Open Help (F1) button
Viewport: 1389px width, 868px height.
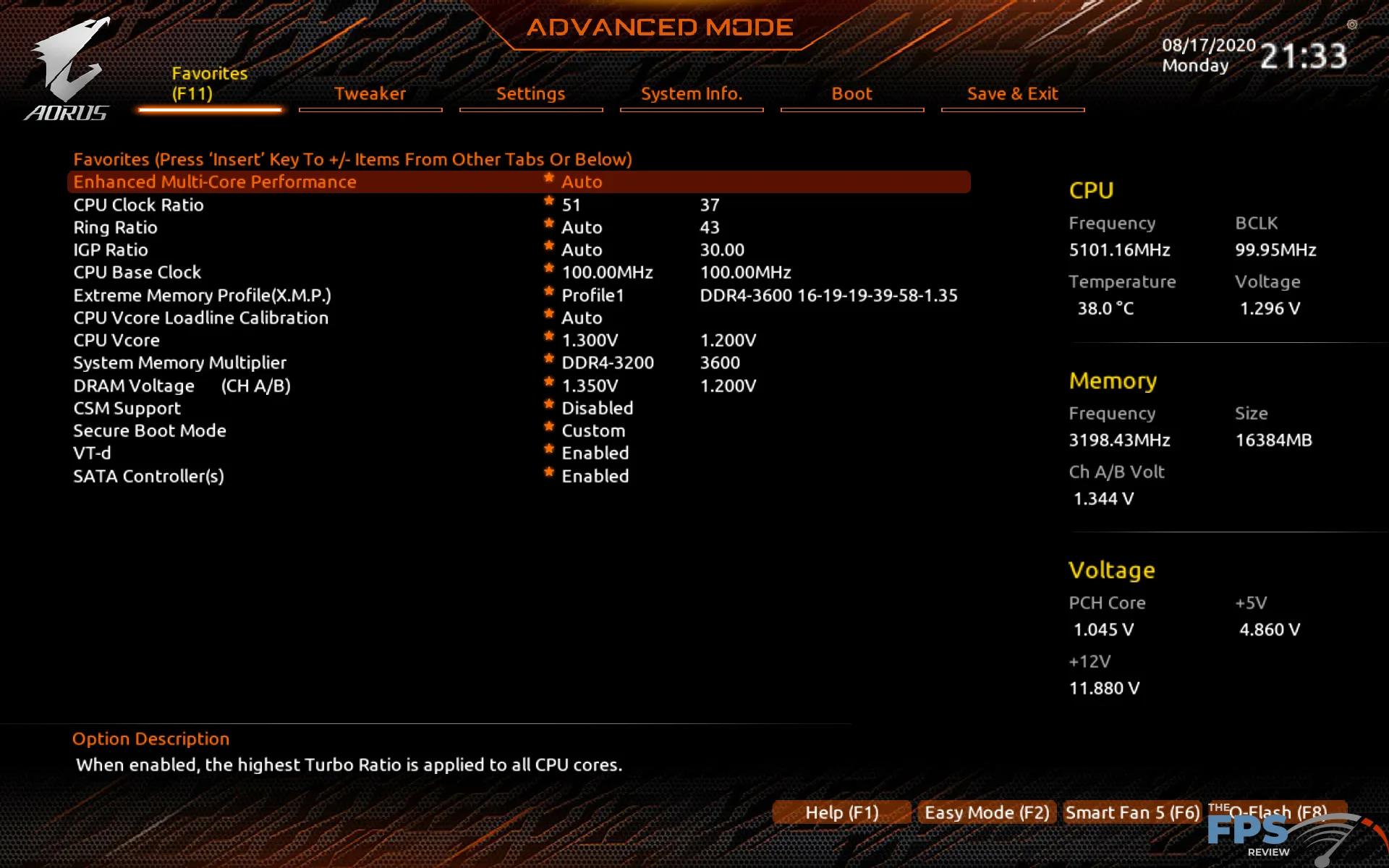[841, 812]
